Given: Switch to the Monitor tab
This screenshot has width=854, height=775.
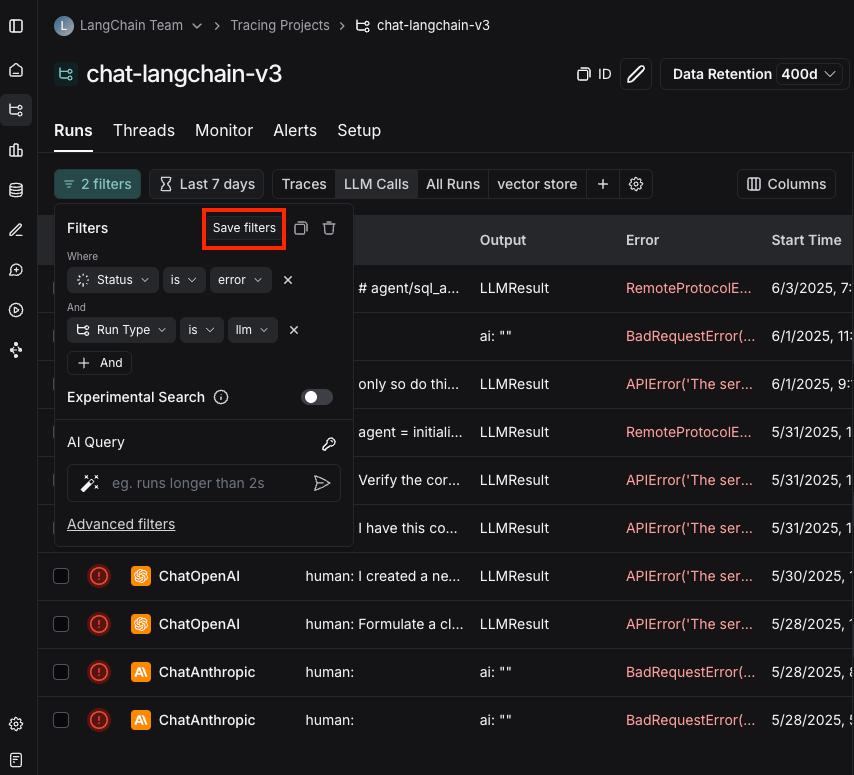Looking at the screenshot, I should pos(224,131).
